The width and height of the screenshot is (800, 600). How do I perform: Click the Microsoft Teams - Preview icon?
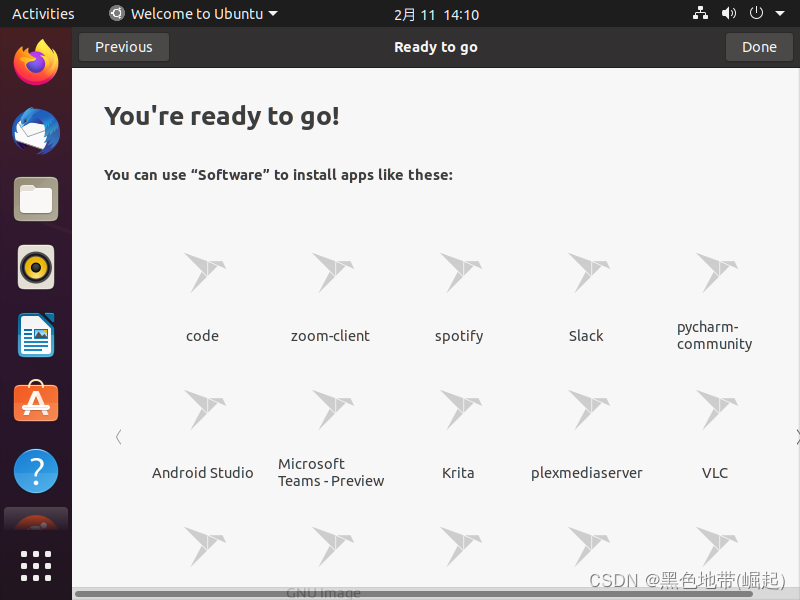coord(332,409)
